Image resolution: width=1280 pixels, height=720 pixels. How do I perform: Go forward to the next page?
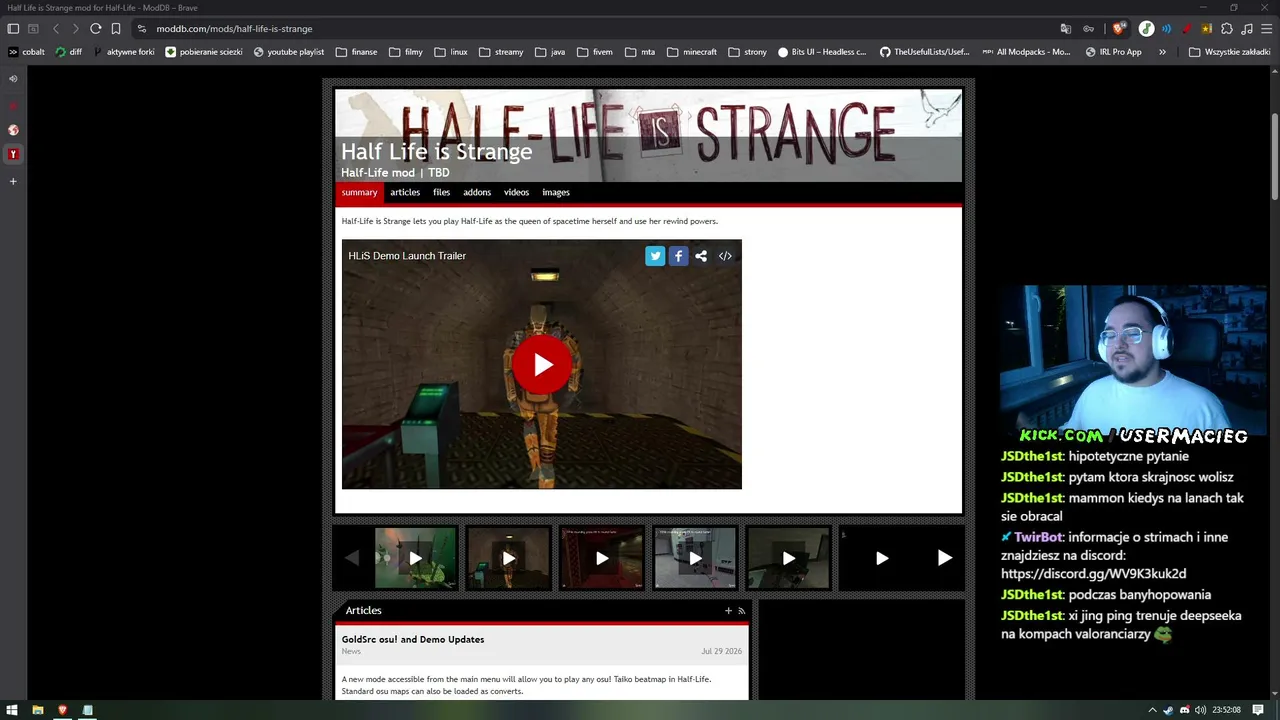point(75,29)
